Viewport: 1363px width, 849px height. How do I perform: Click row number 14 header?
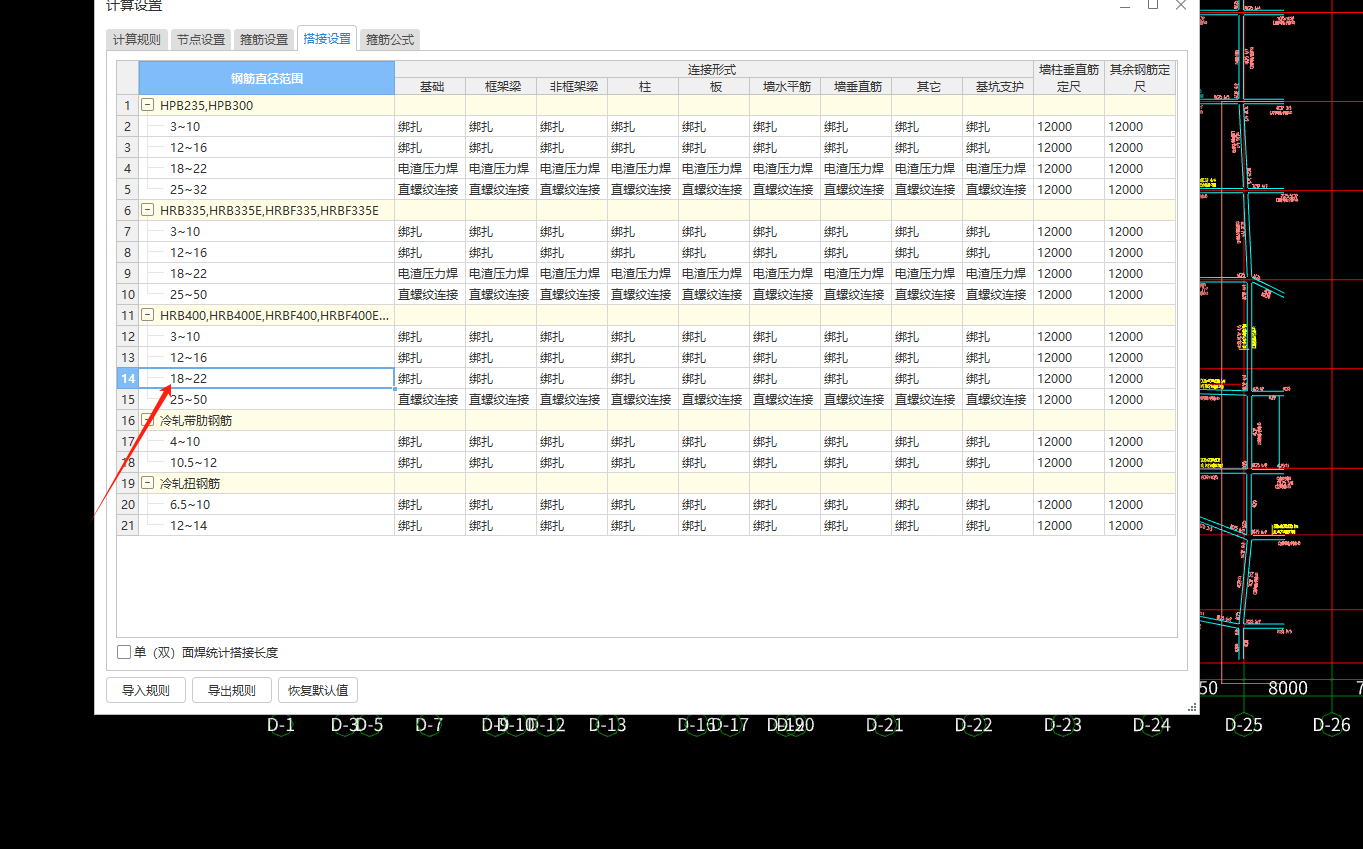point(128,378)
